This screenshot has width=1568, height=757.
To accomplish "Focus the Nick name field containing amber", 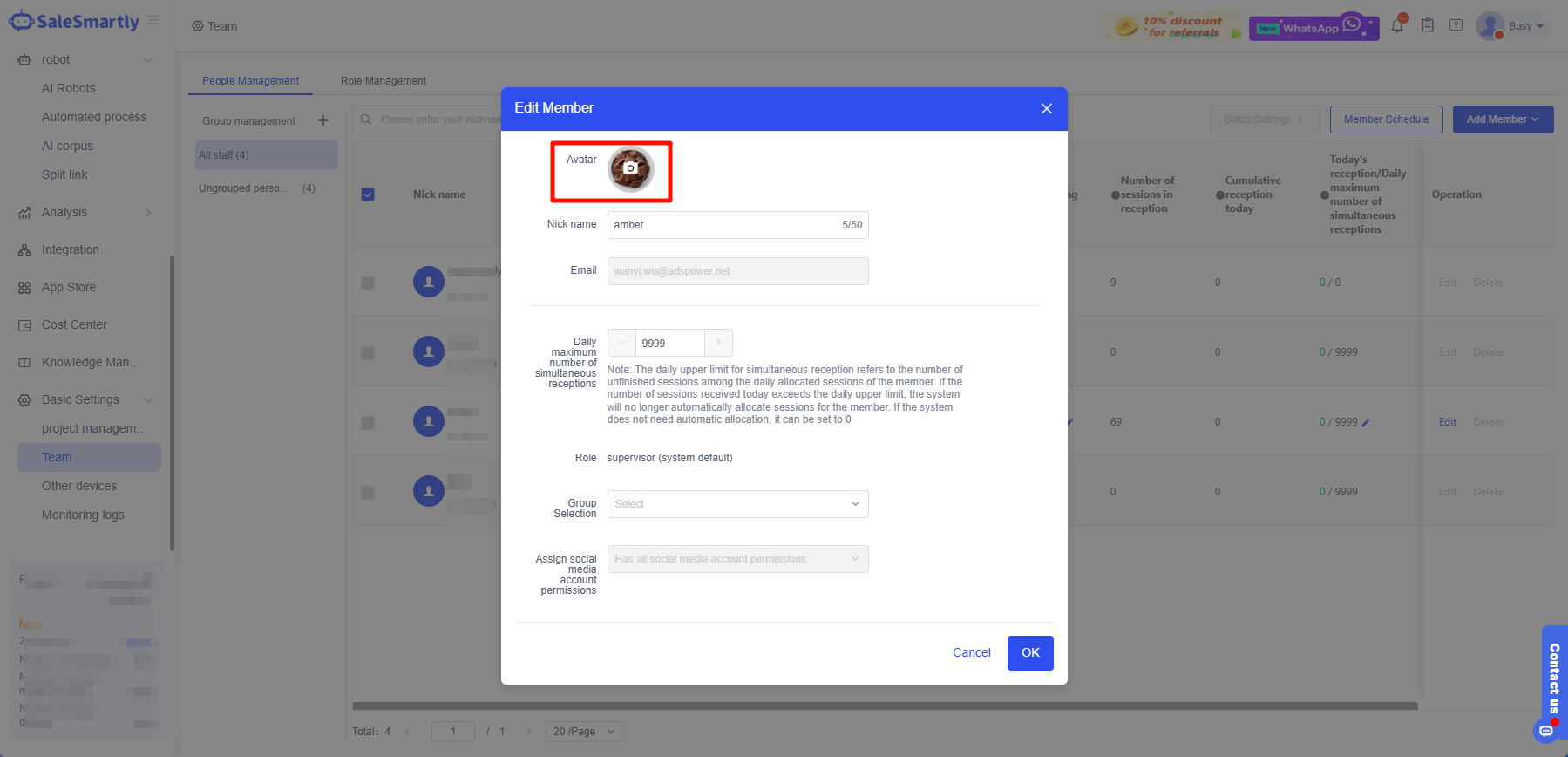I will point(737,225).
